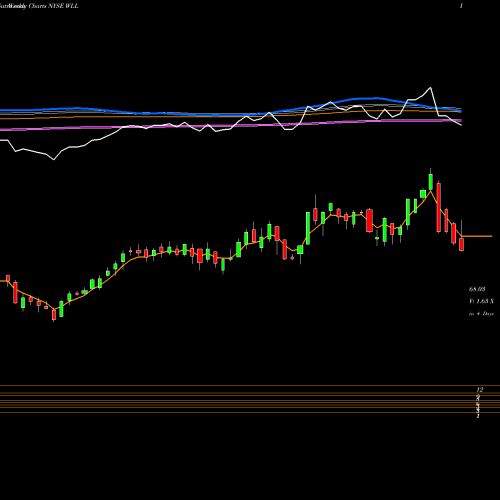
Task: Click the last red candle on the right
Action: click(x=462, y=244)
